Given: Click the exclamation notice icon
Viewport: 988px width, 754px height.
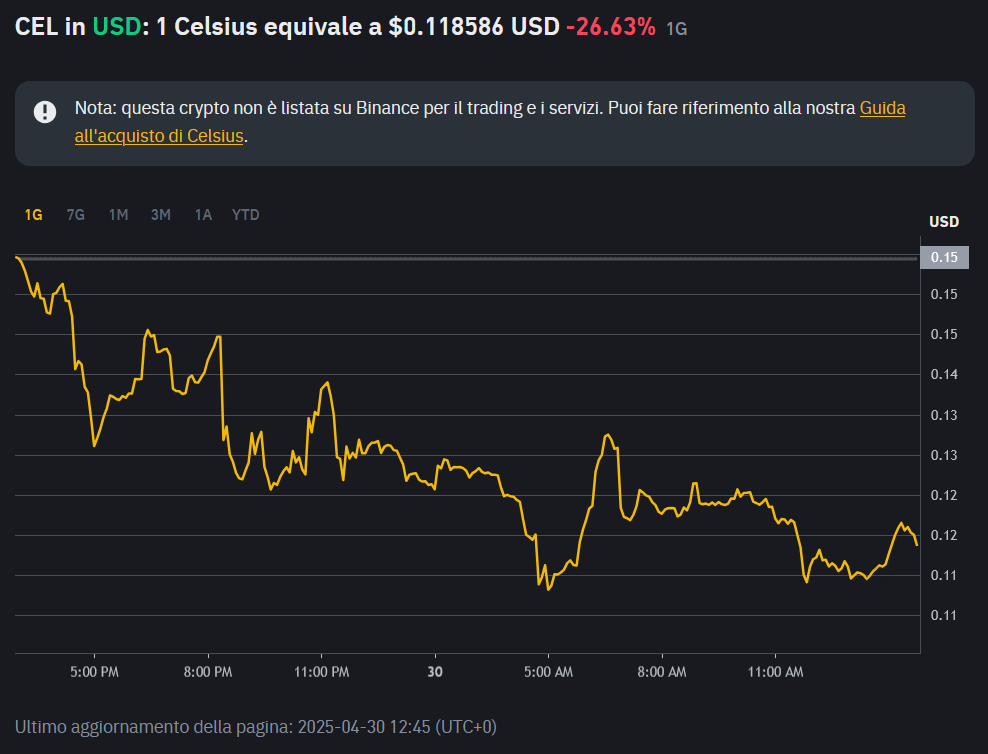Looking at the screenshot, I should (45, 111).
